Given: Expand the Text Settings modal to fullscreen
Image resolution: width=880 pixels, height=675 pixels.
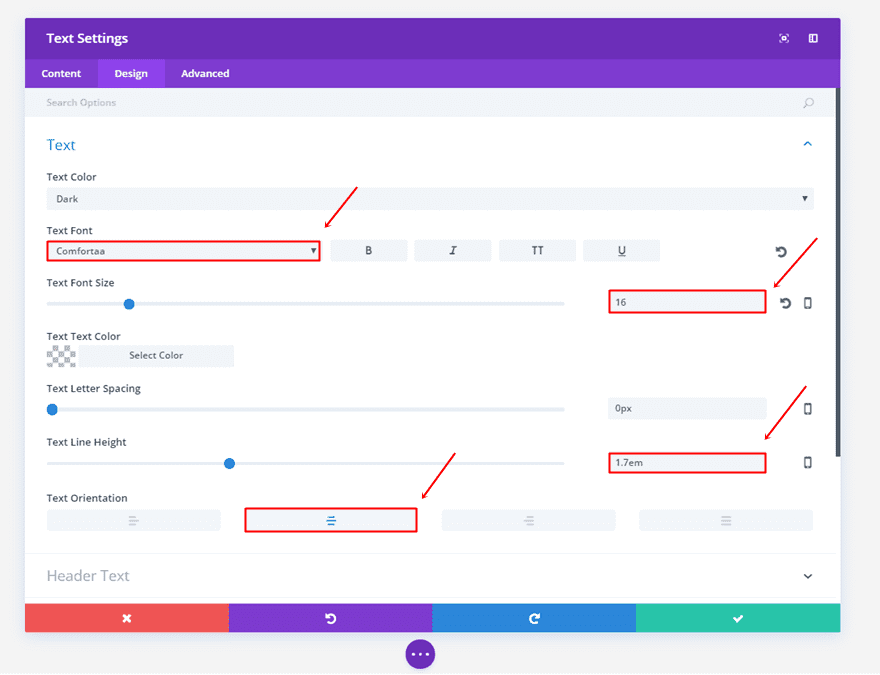Looking at the screenshot, I should coord(784,38).
